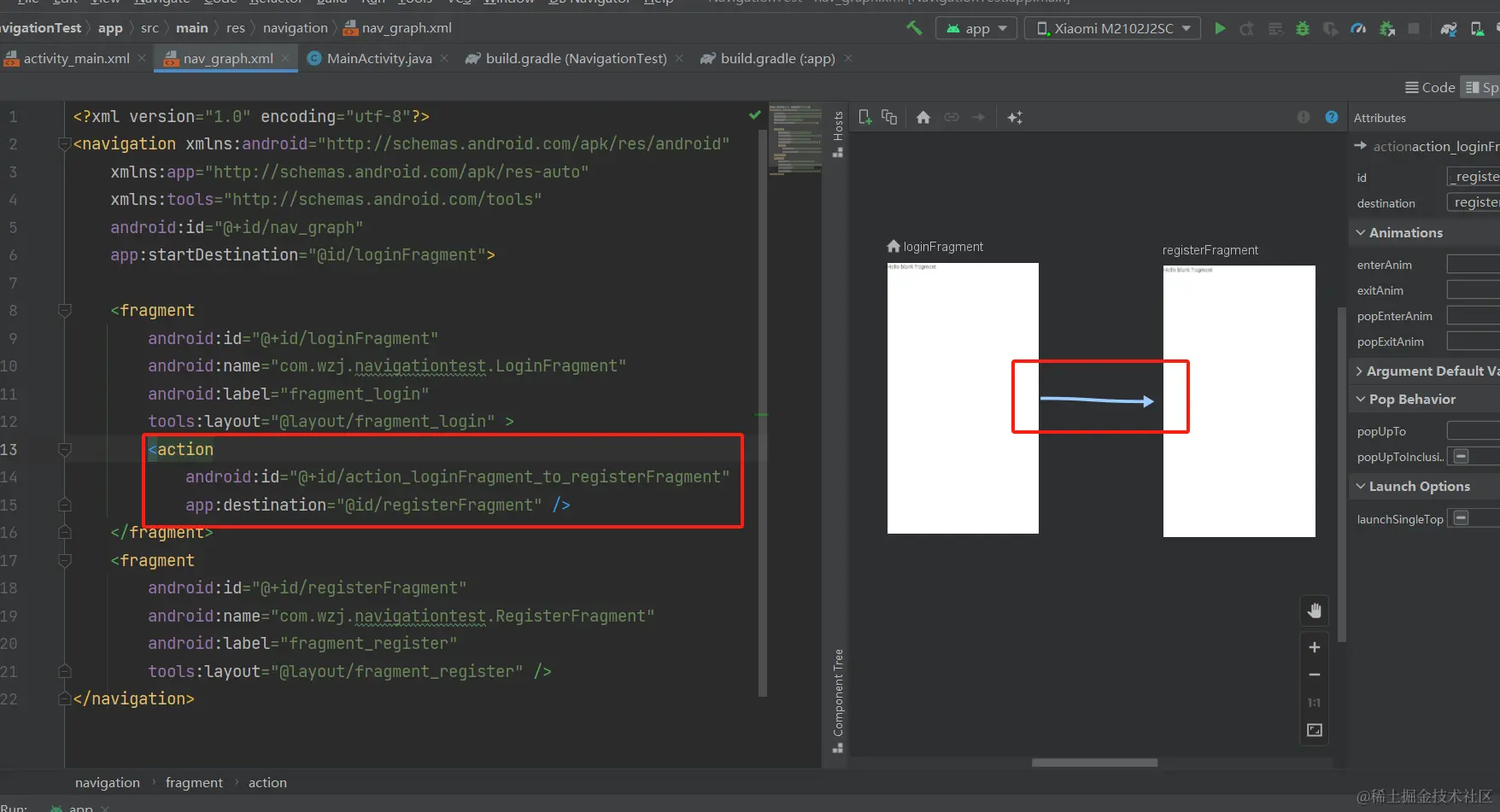Click the enterAnim input field
Image resolution: width=1500 pixels, height=812 pixels.
[x=1474, y=265]
